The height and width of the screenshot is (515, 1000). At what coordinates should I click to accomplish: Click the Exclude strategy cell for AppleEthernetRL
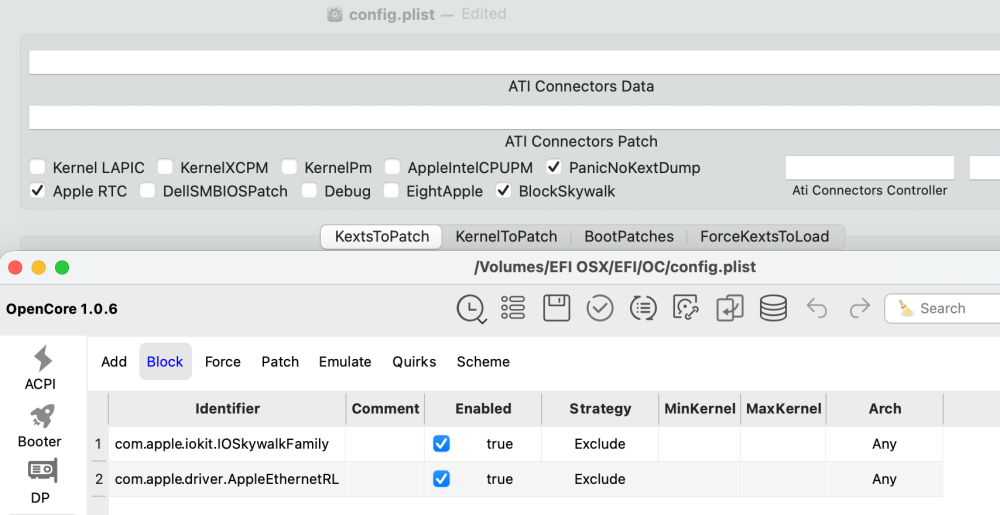click(599, 479)
